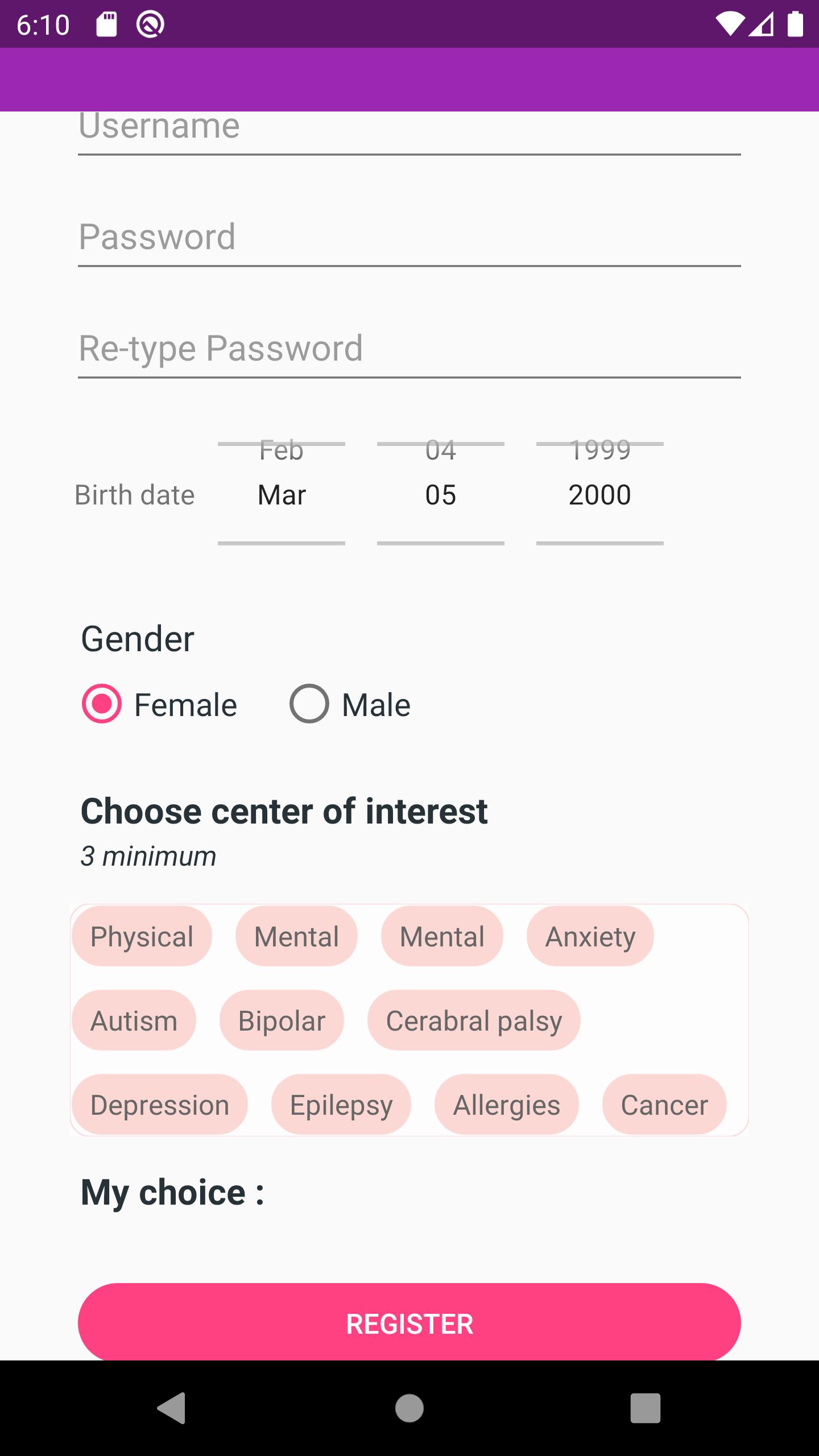Choose Feb in the month picker
This screenshot has height=1456, width=819.
tap(282, 450)
